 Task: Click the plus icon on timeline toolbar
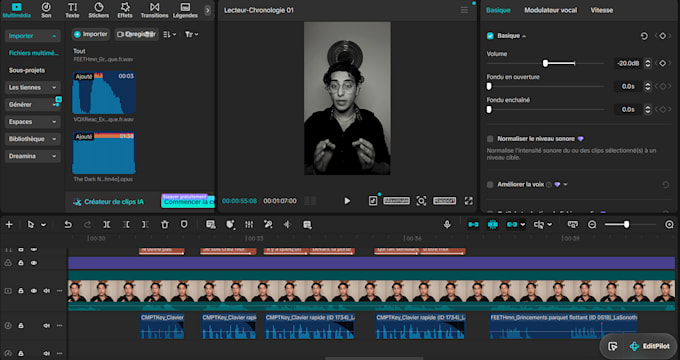pyautogui.click(x=9, y=224)
